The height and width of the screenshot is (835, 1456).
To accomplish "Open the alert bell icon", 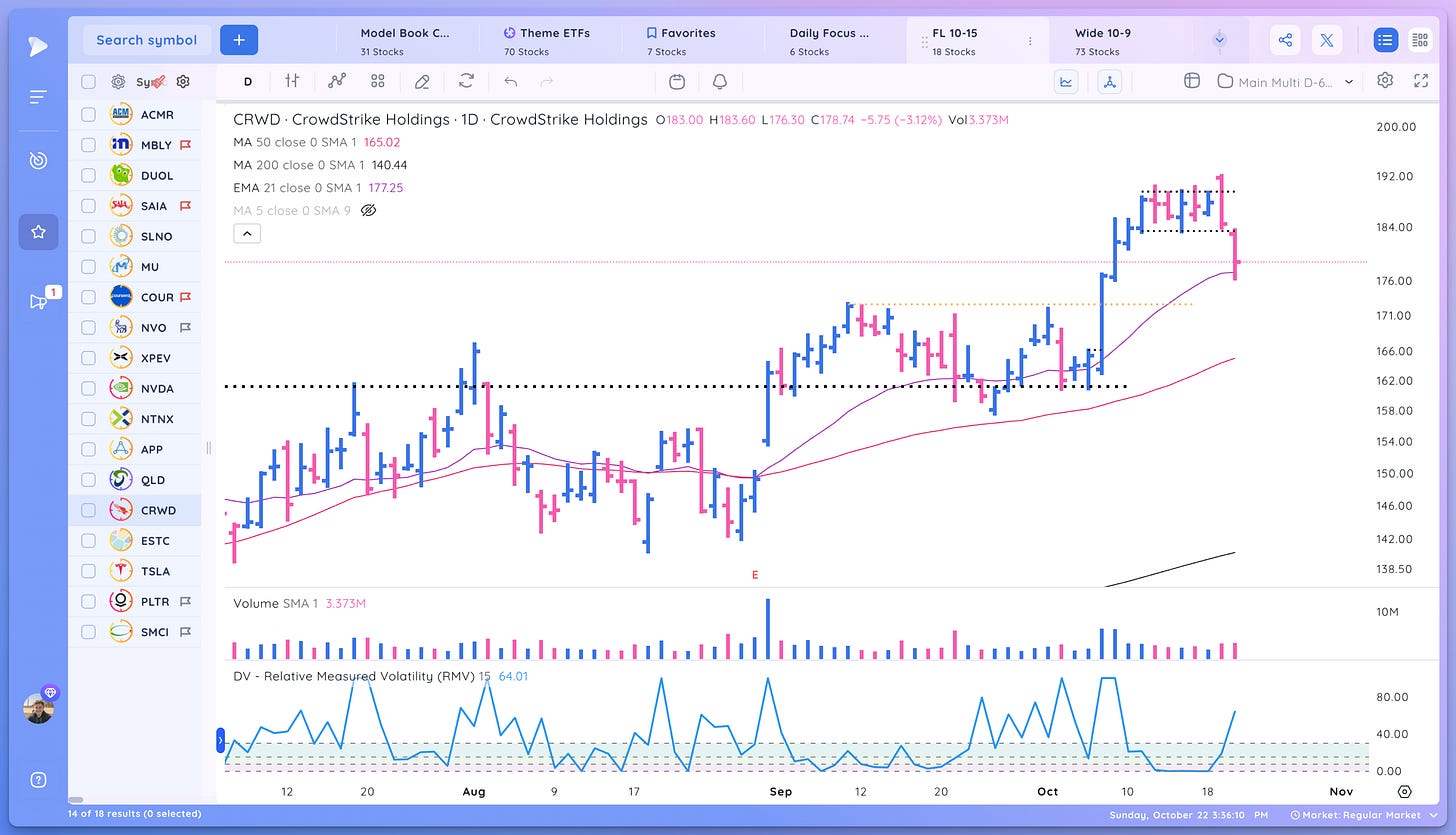I will point(719,81).
